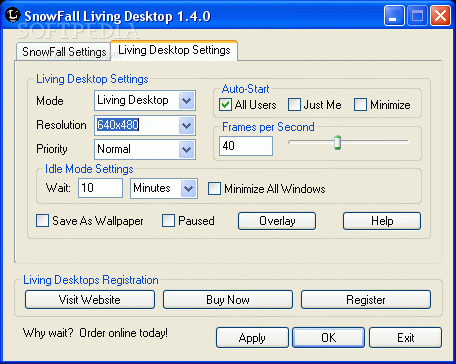Viewport: 456px width, 364px height.
Task: Minimize the SnowFall window
Action: point(393,16)
